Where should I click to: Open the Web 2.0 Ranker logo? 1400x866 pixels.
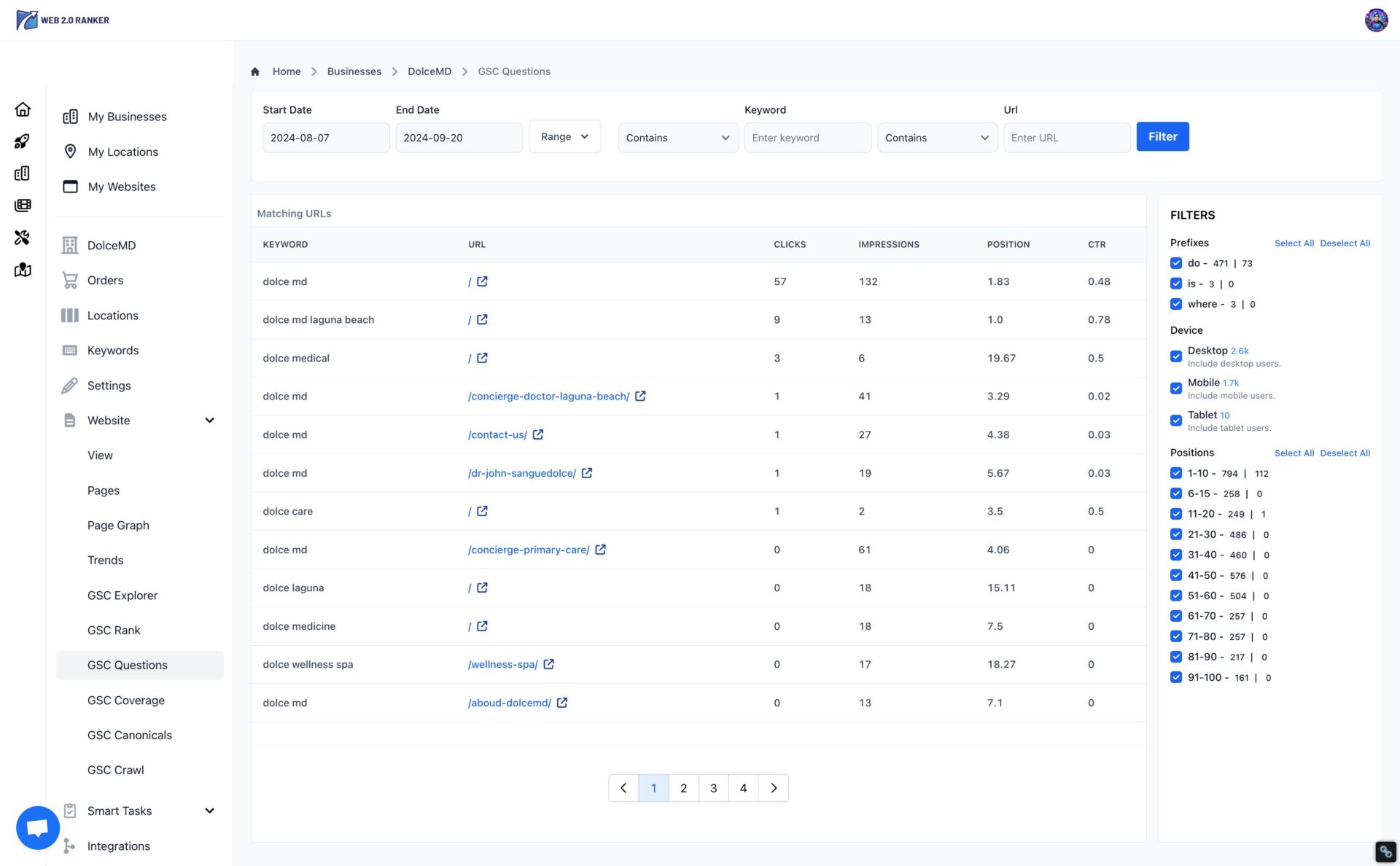click(x=64, y=20)
